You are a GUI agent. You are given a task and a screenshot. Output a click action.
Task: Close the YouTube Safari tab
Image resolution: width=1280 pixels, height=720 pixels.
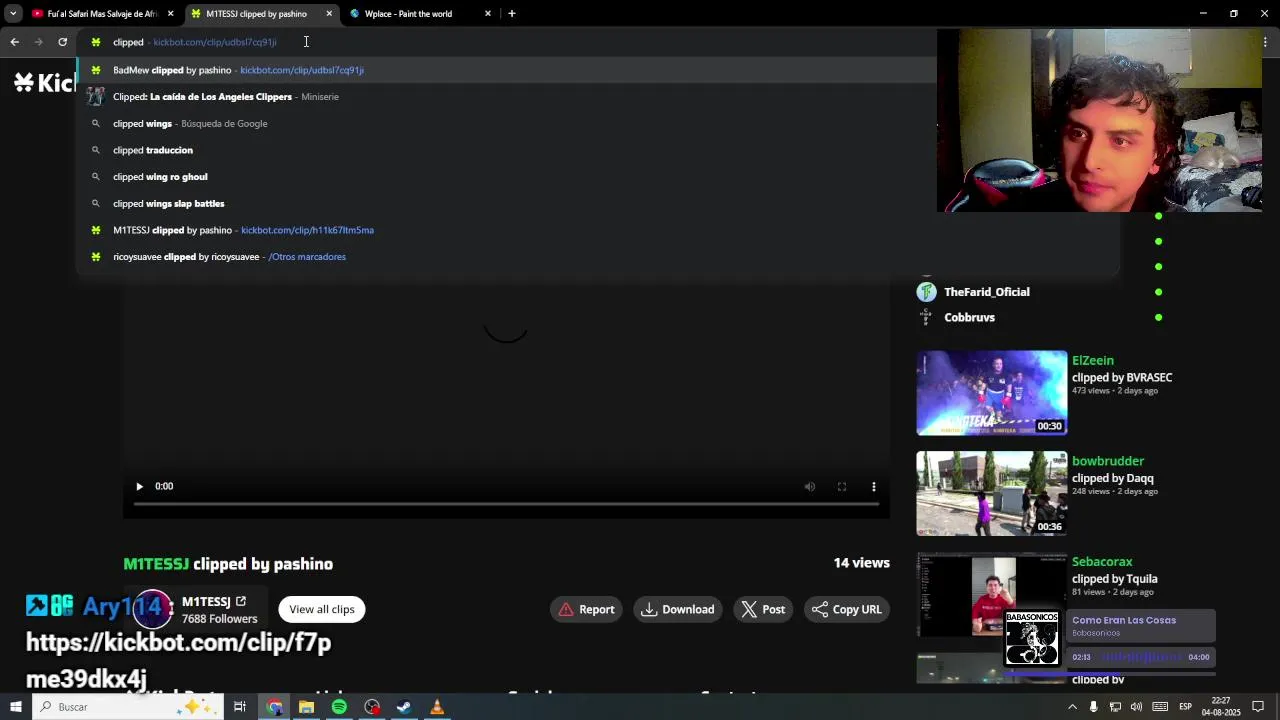171,14
